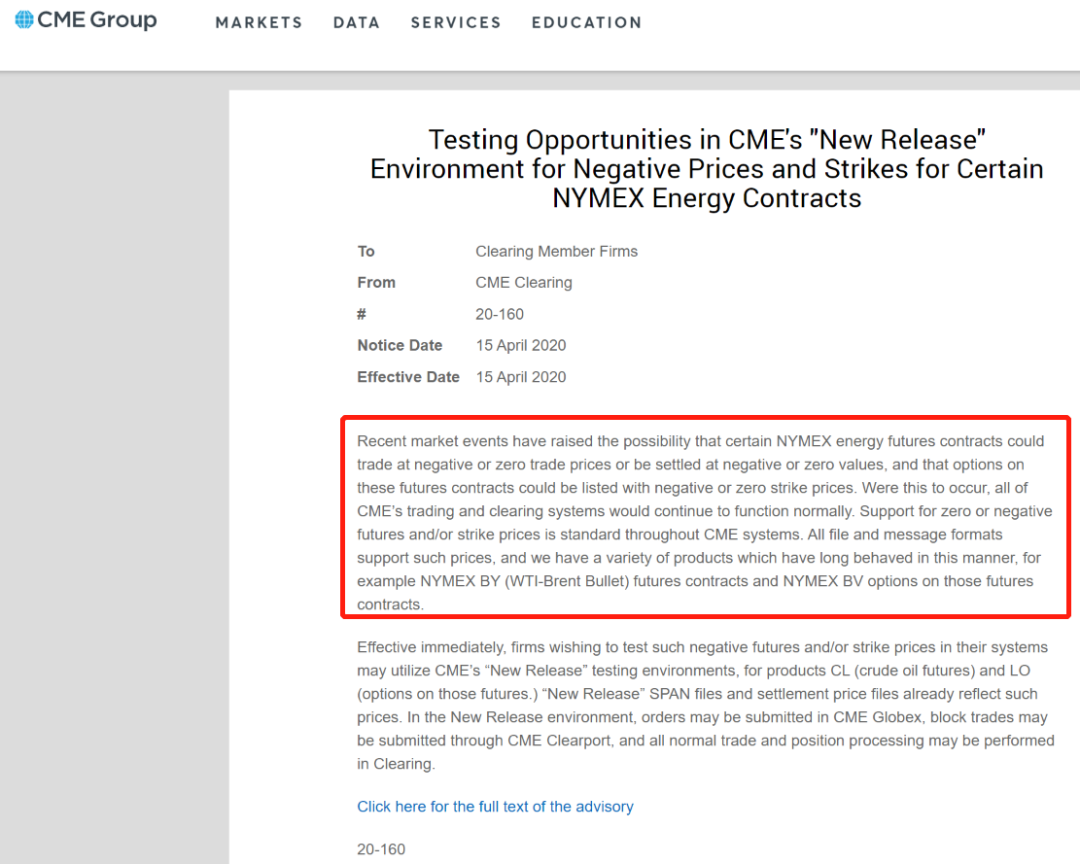Click the date value next to Effective Date
This screenshot has height=864, width=1080.
tap(520, 377)
